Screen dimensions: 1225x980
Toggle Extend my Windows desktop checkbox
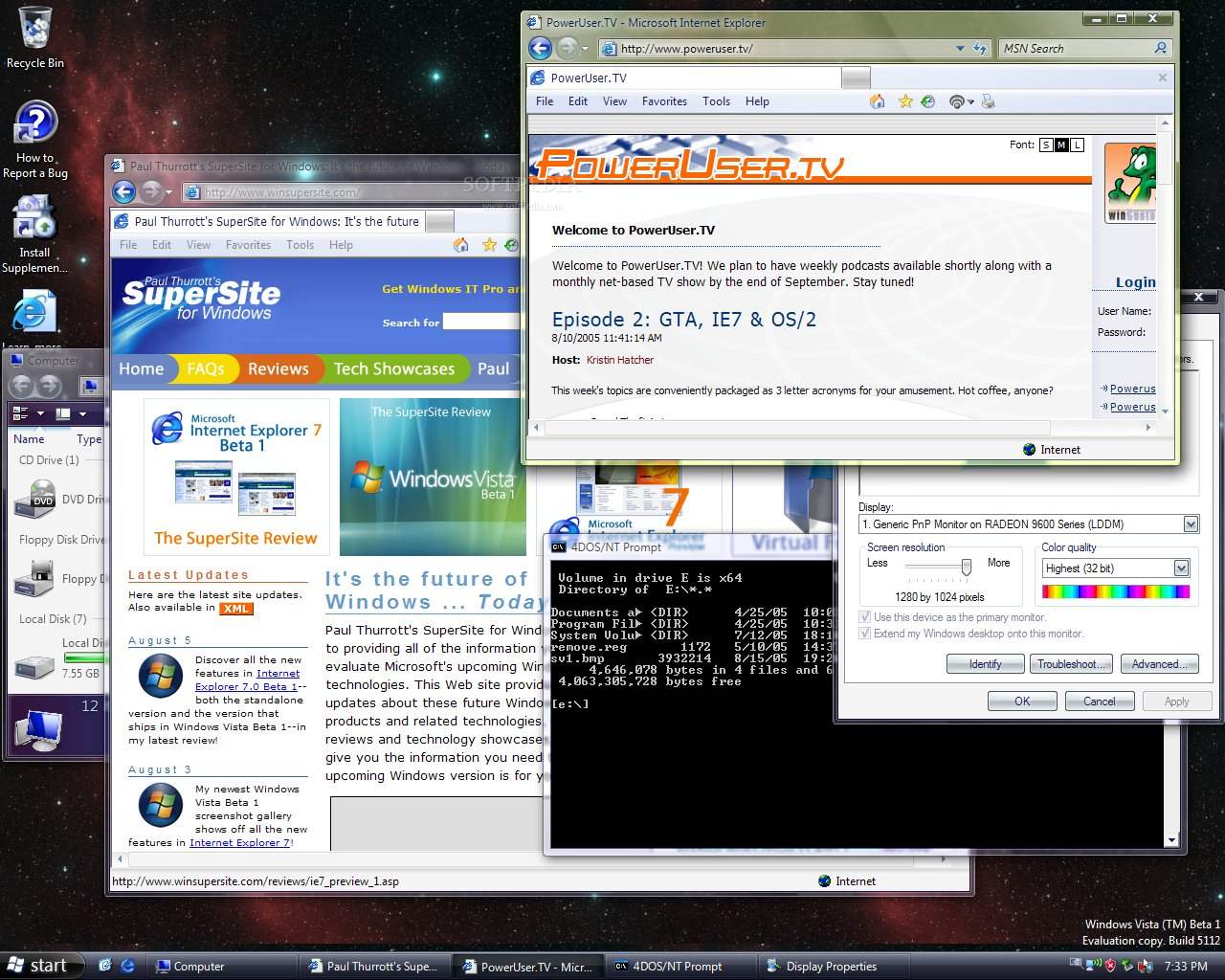(x=865, y=634)
